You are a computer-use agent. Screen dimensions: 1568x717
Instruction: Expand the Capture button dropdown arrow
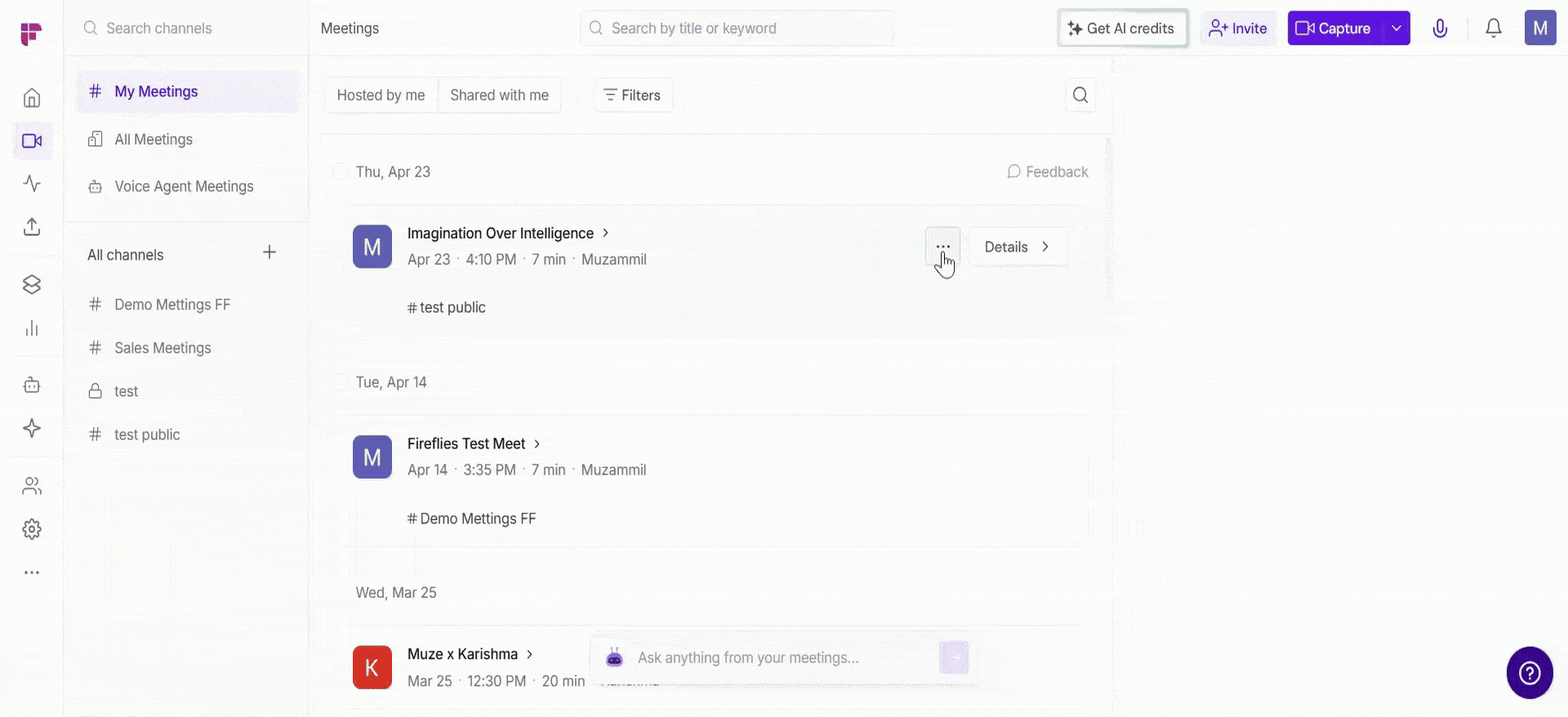[x=1396, y=29]
